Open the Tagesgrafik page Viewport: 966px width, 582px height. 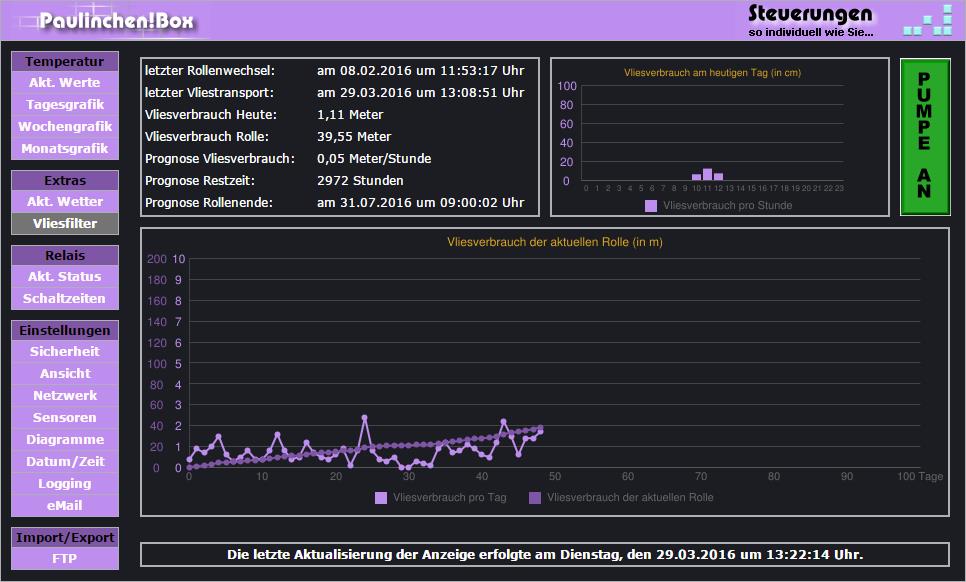(x=64, y=105)
